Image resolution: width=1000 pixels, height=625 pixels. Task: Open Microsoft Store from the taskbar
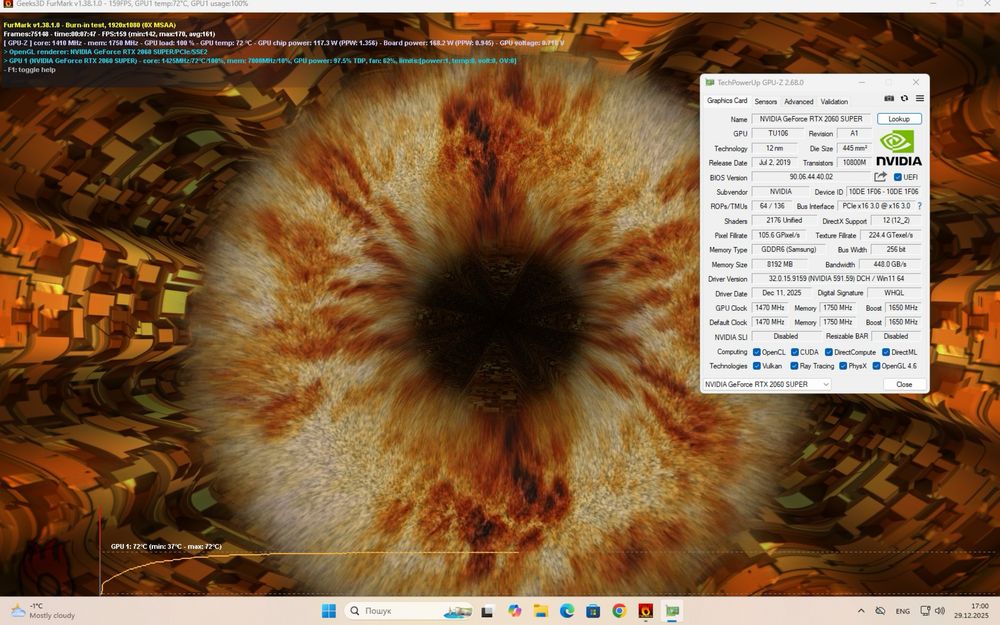(593, 611)
